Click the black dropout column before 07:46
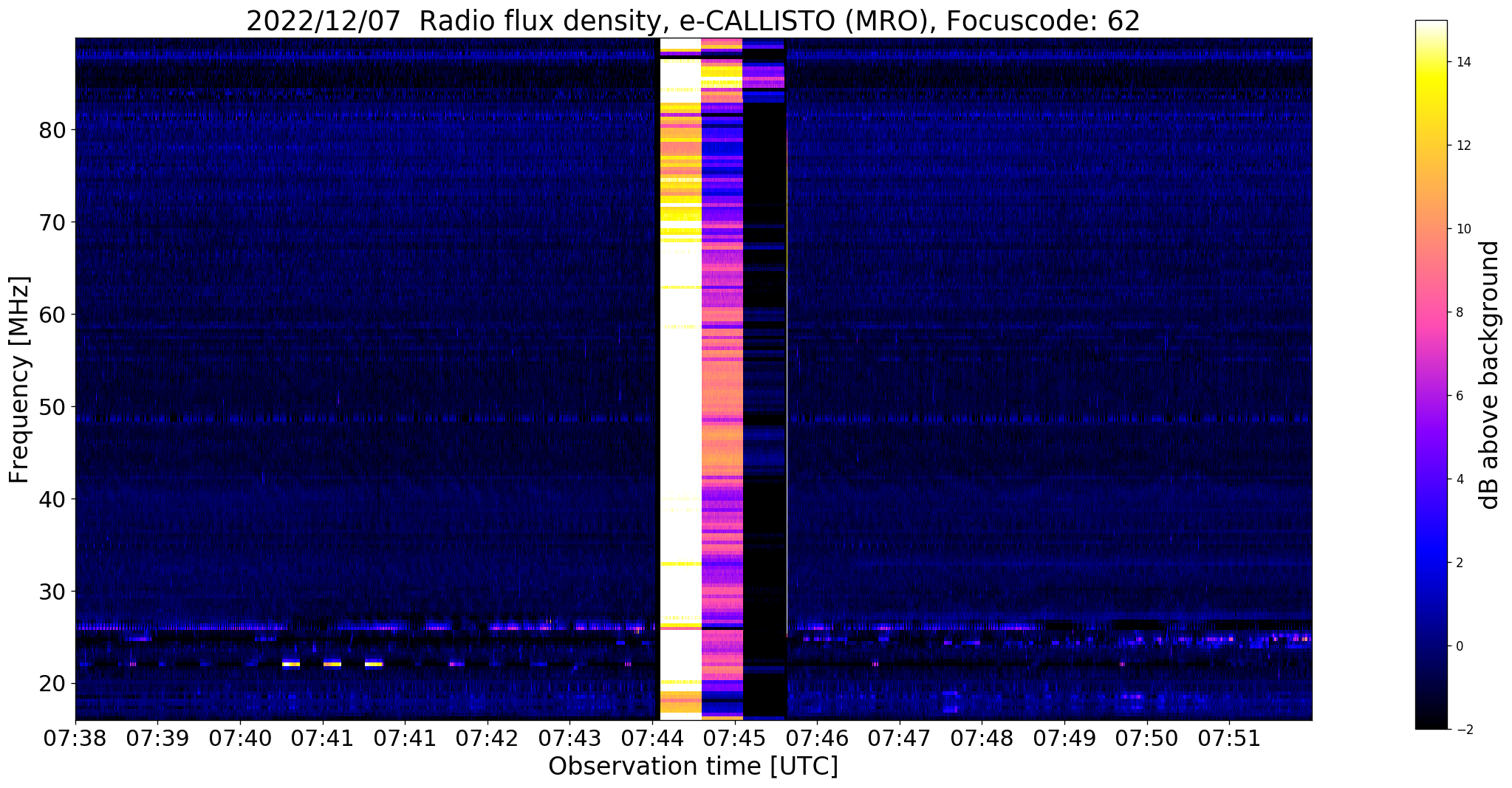 click(x=764, y=379)
